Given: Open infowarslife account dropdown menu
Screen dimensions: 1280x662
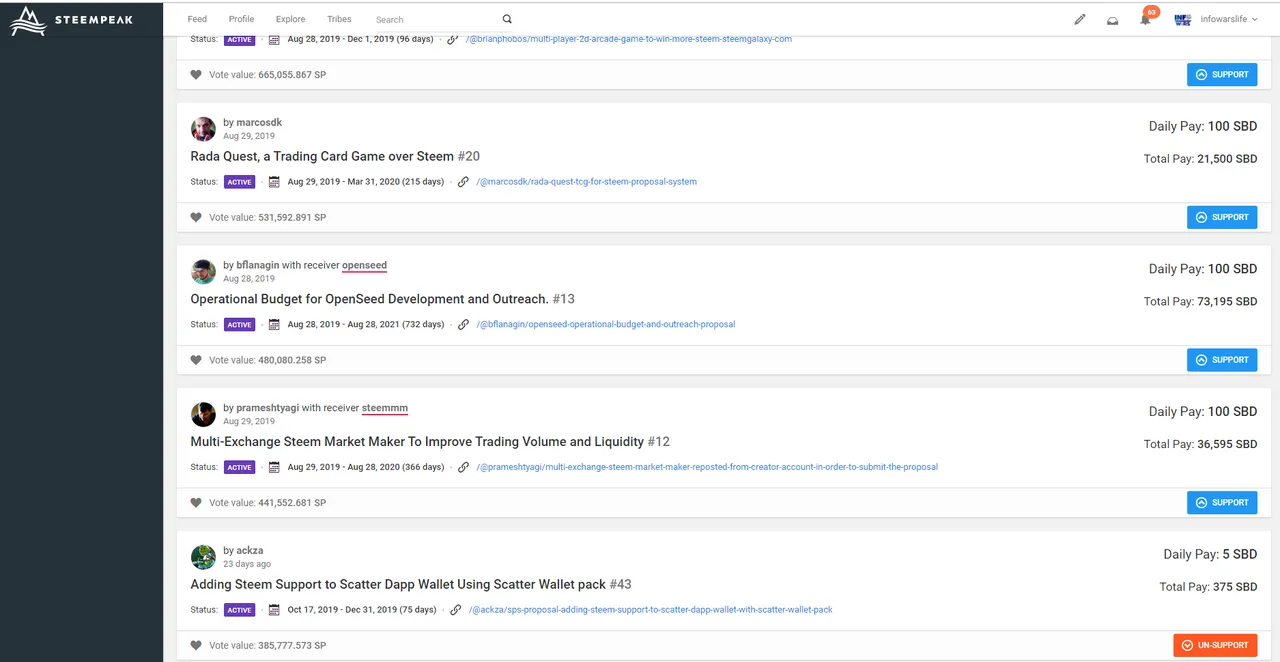Looking at the screenshot, I should (x=1229, y=19).
